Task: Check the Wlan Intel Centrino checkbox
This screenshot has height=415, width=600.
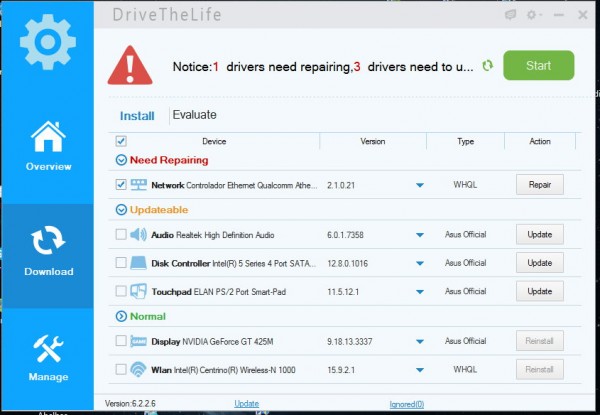Action: point(121,369)
